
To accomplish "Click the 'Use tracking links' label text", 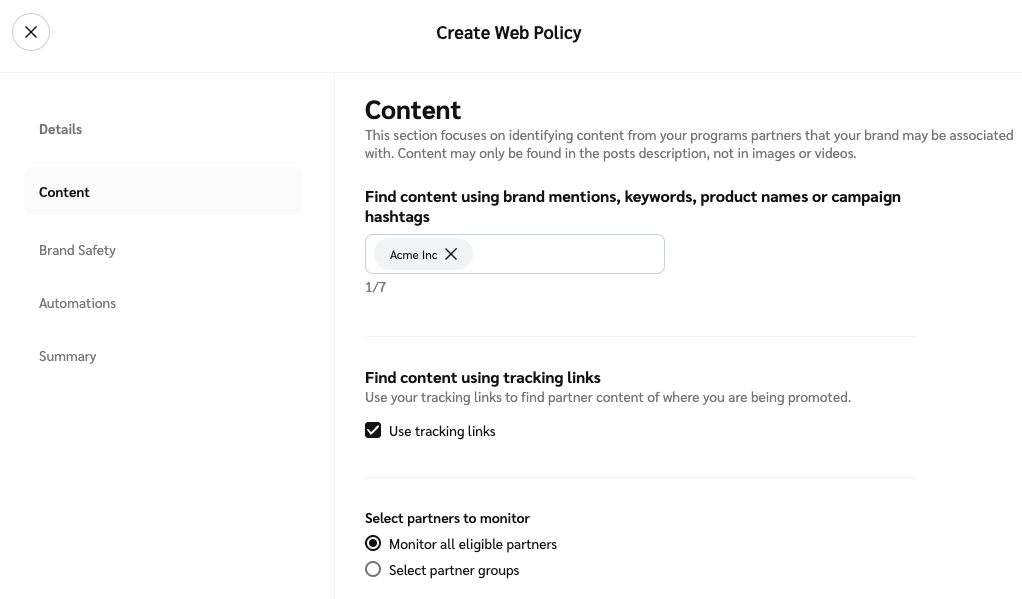I will 442,431.
